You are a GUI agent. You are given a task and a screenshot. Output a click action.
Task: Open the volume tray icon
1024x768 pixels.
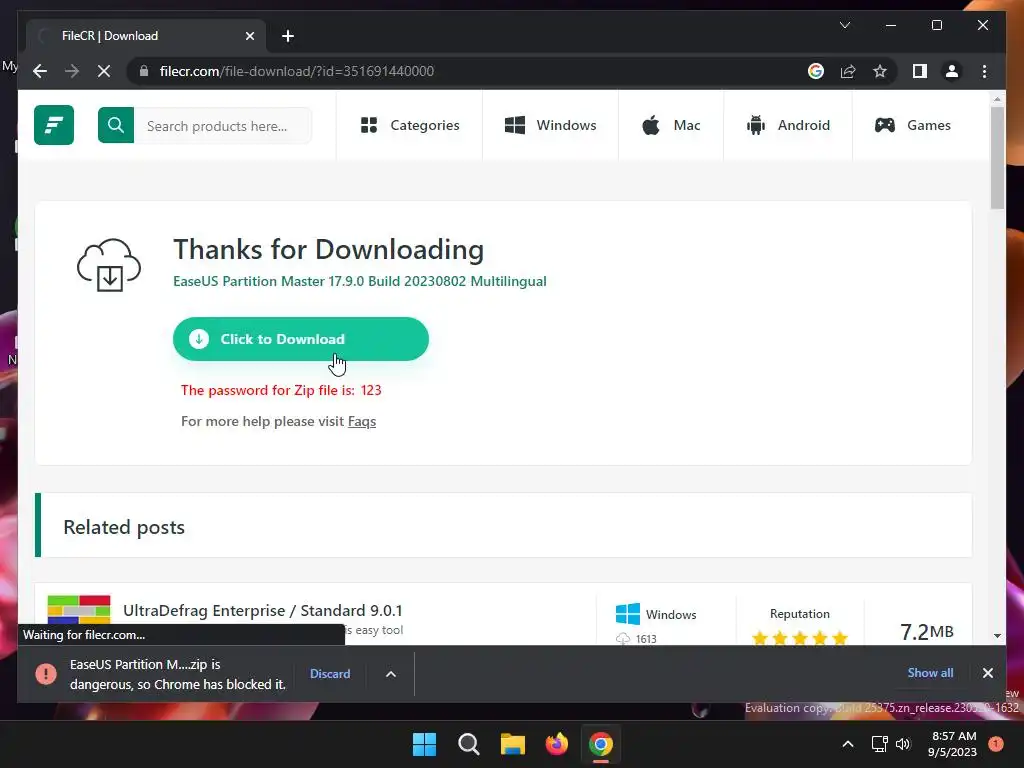(903, 744)
